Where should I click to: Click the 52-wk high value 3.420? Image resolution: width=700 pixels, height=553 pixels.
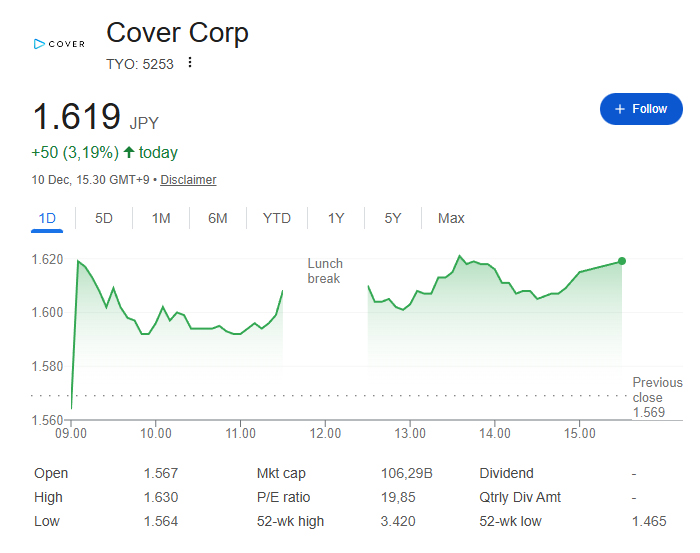(x=398, y=521)
